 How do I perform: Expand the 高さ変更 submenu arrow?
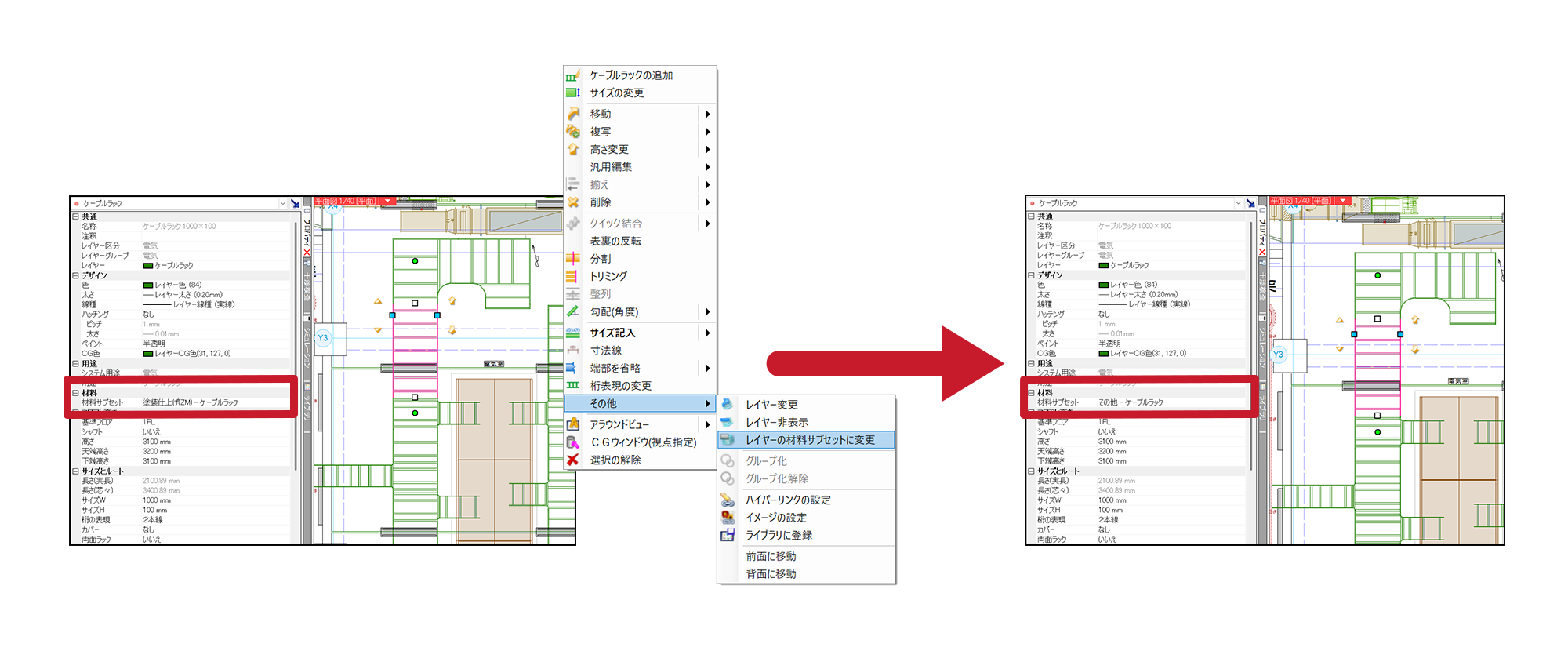707,150
